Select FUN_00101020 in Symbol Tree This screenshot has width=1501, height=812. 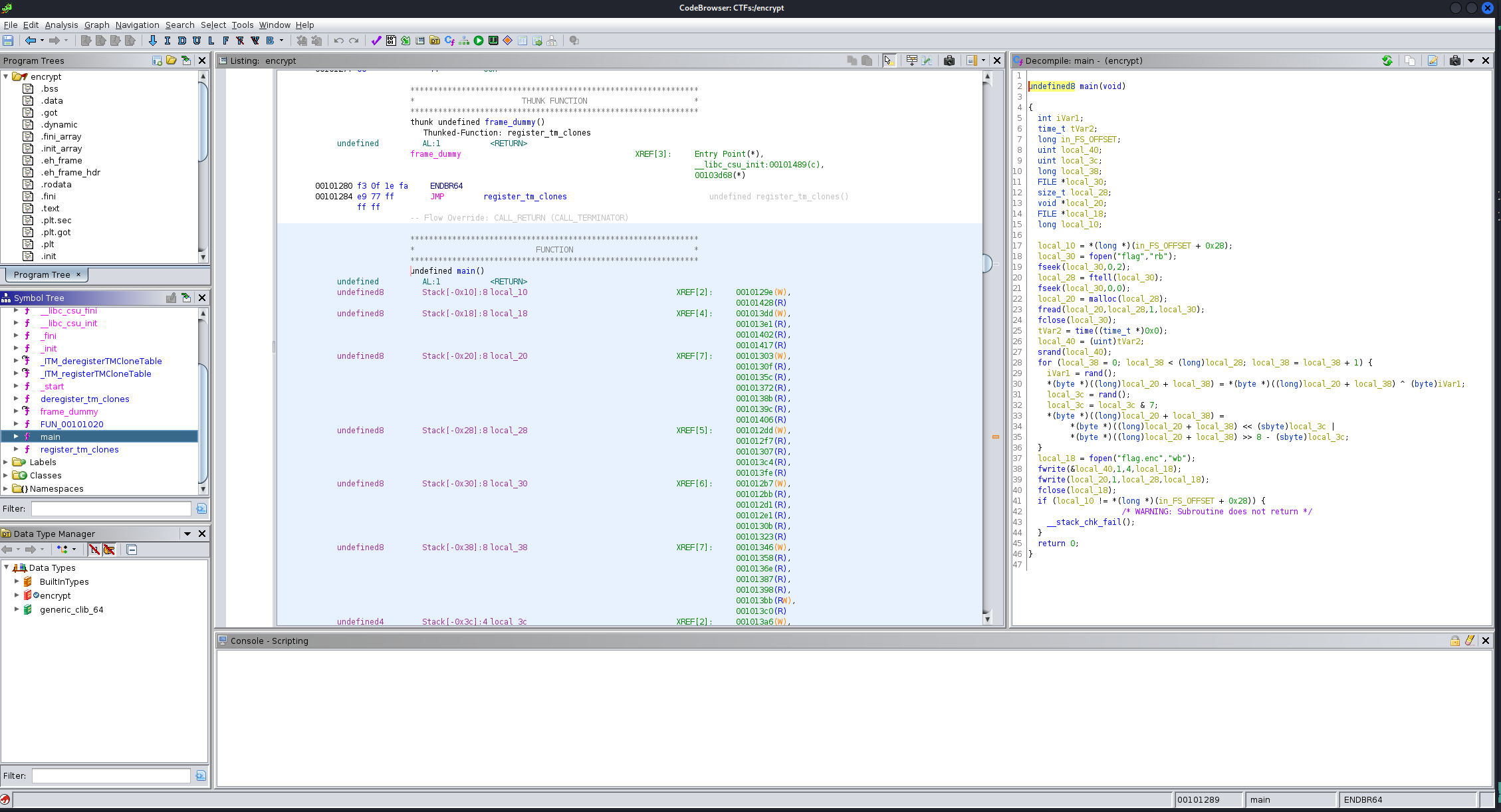point(72,424)
